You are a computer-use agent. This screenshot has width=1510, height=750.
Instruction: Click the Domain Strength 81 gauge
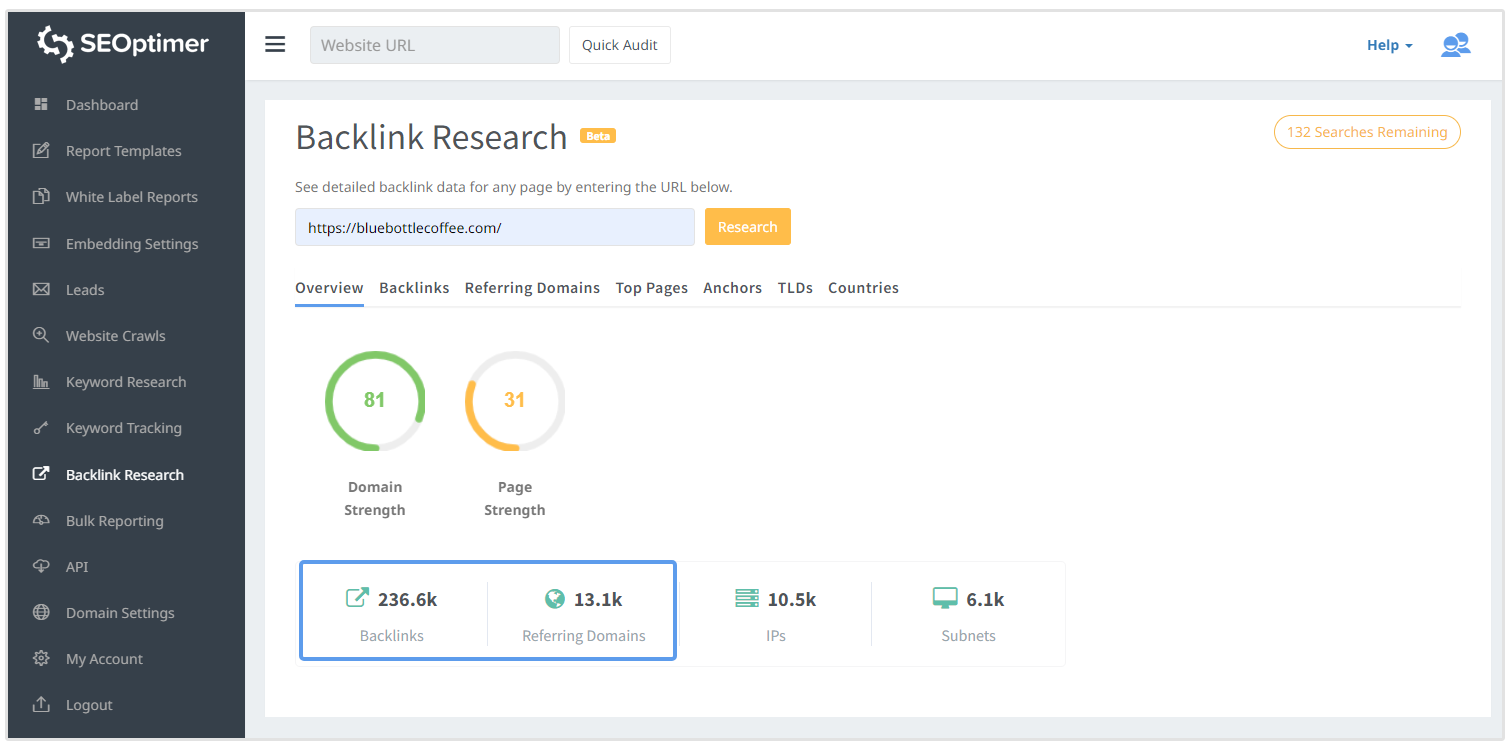click(x=375, y=400)
